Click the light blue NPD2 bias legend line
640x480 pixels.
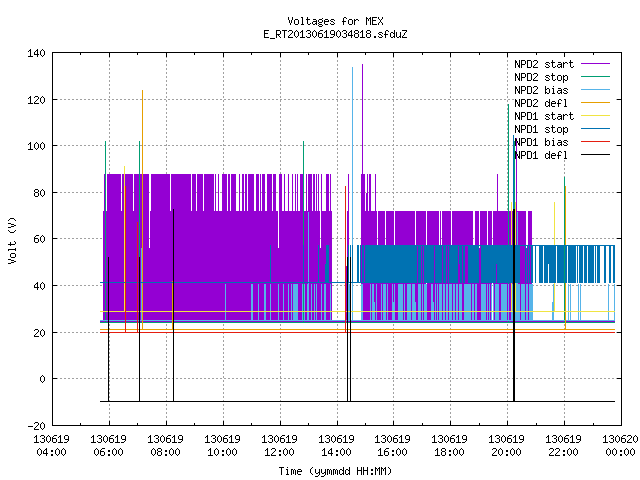point(595,90)
